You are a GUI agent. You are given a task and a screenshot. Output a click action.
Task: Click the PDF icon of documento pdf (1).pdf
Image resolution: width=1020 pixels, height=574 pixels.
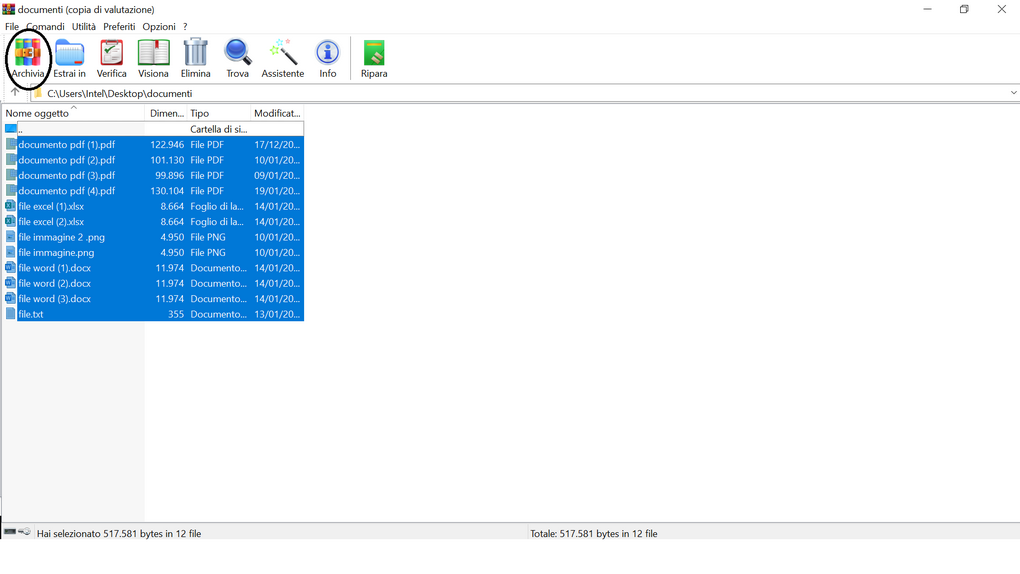click(11, 144)
